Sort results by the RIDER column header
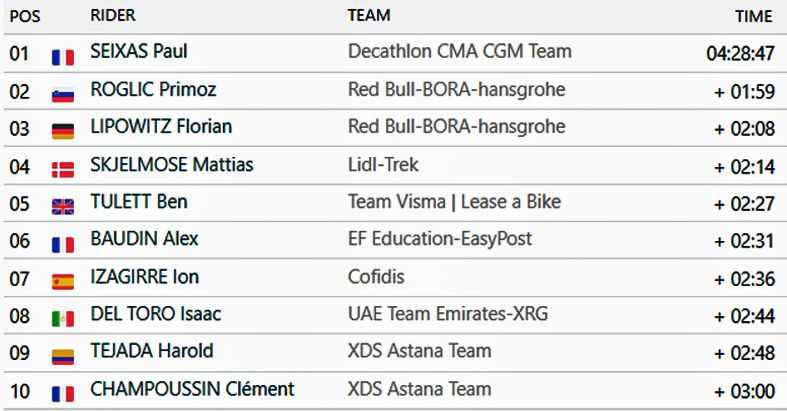Viewport: 787px width, 411px height. [x=113, y=16]
